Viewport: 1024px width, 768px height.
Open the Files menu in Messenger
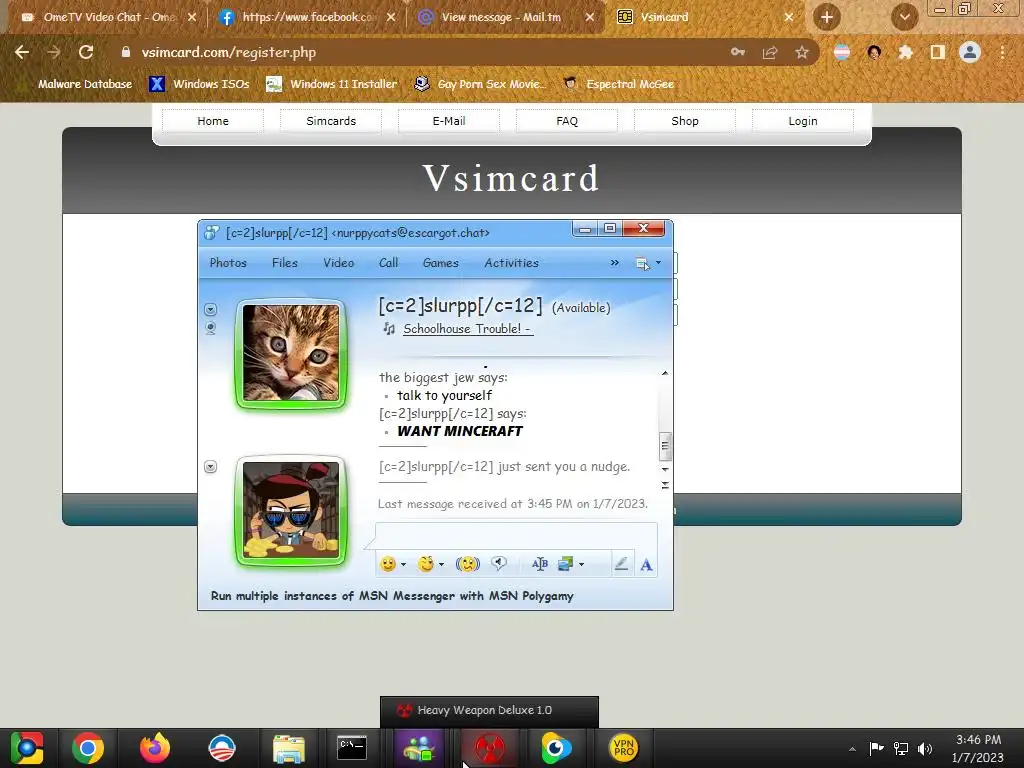point(285,263)
